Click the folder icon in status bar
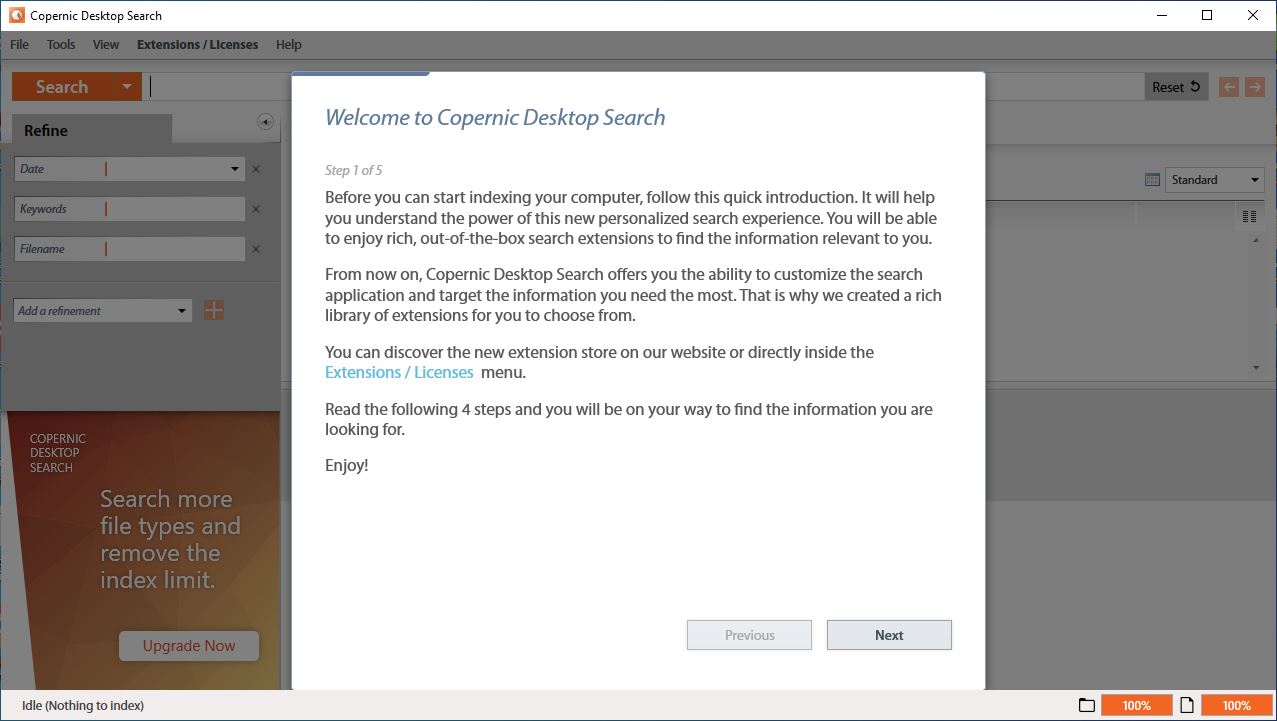The width and height of the screenshot is (1277, 721). point(1087,705)
